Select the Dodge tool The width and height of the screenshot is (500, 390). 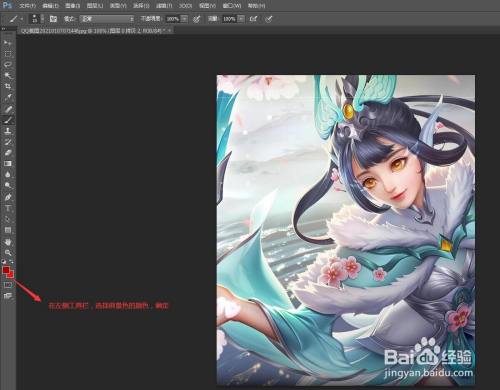point(8,186)
